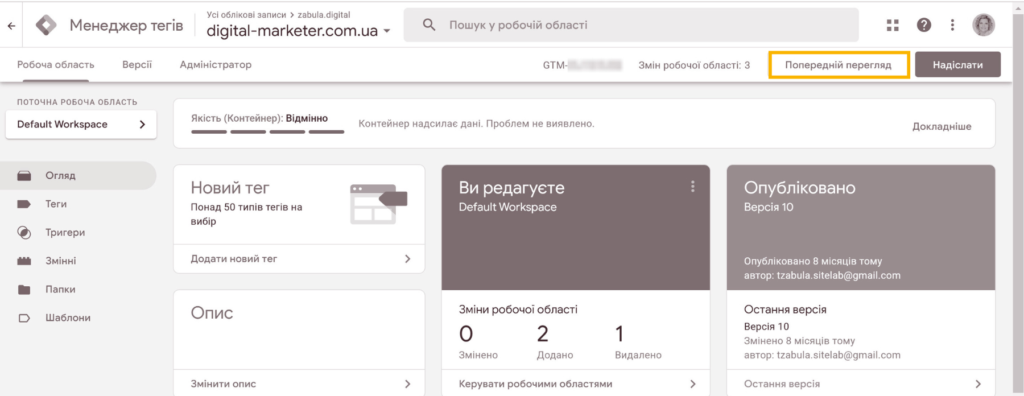Switch to the Робоча область tab
The image size is (1024, 396).
56,65
